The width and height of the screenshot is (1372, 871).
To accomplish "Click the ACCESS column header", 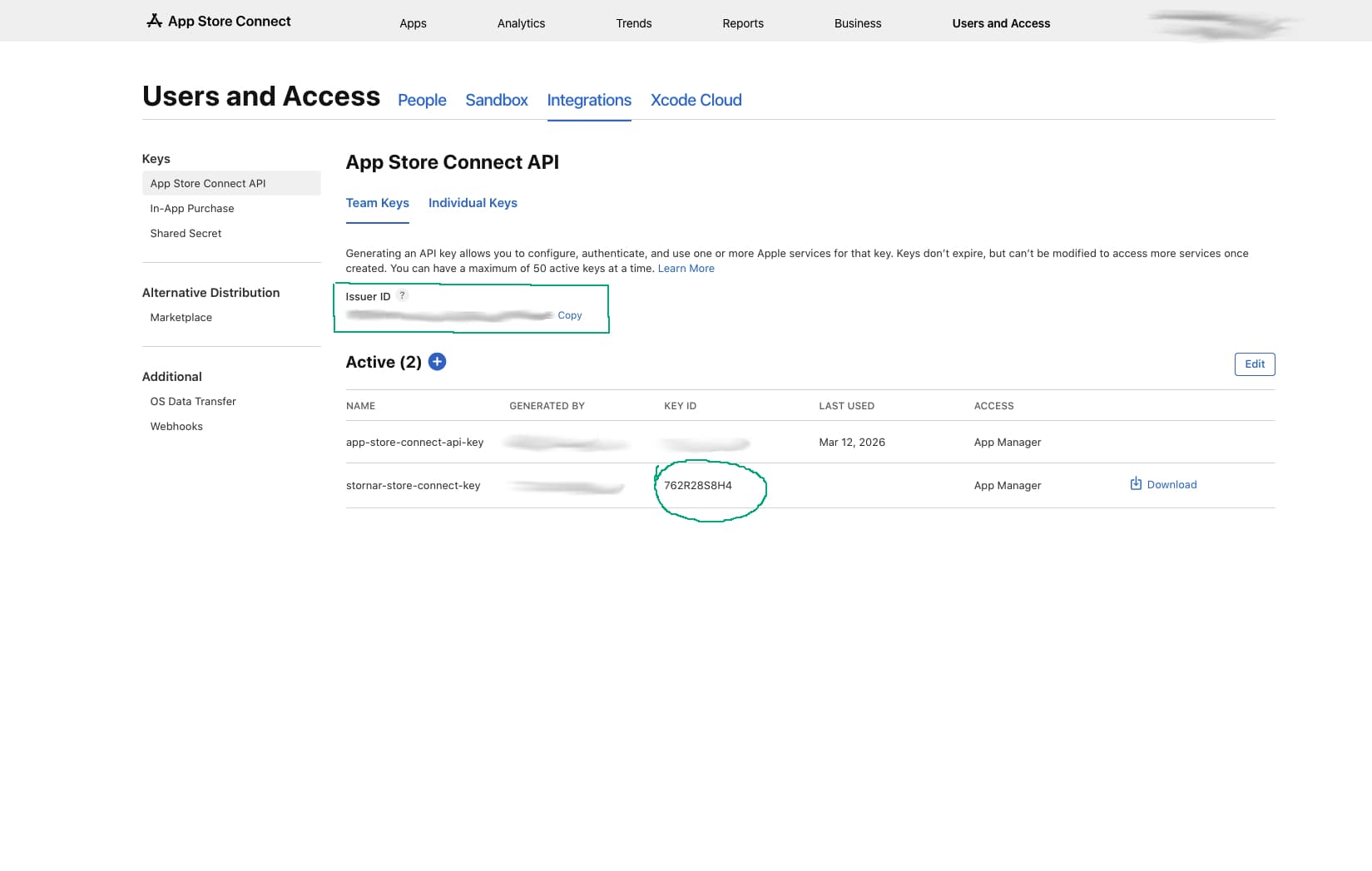I will coord(993,406).
